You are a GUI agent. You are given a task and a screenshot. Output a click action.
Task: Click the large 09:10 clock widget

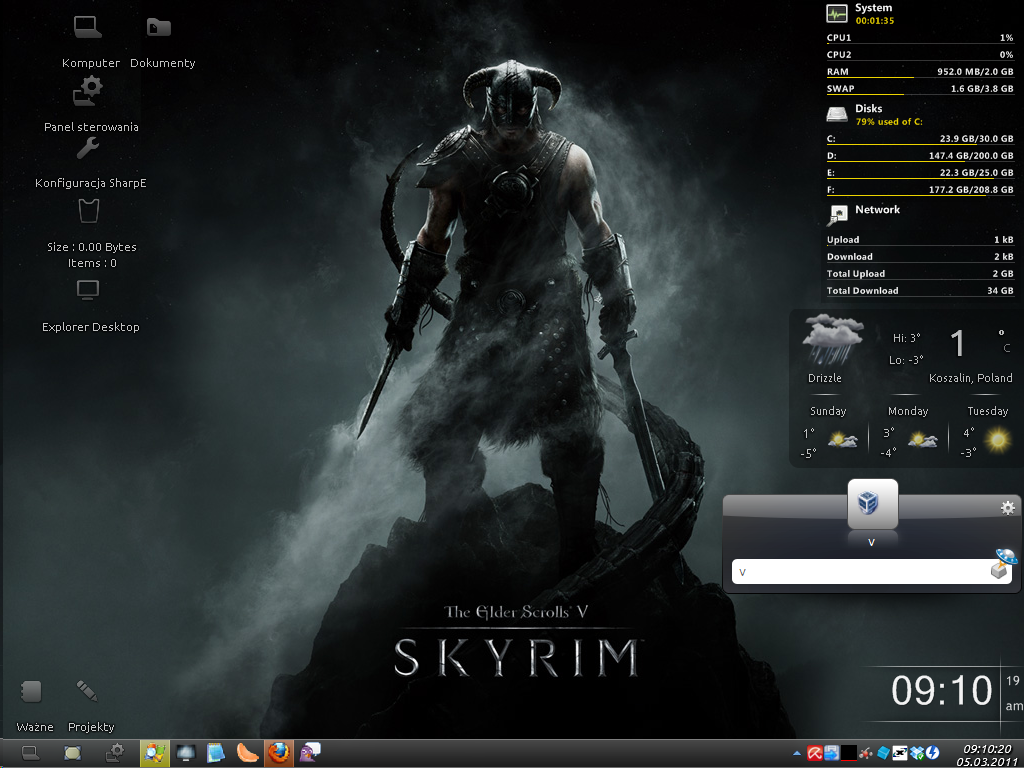coord(941,690)
